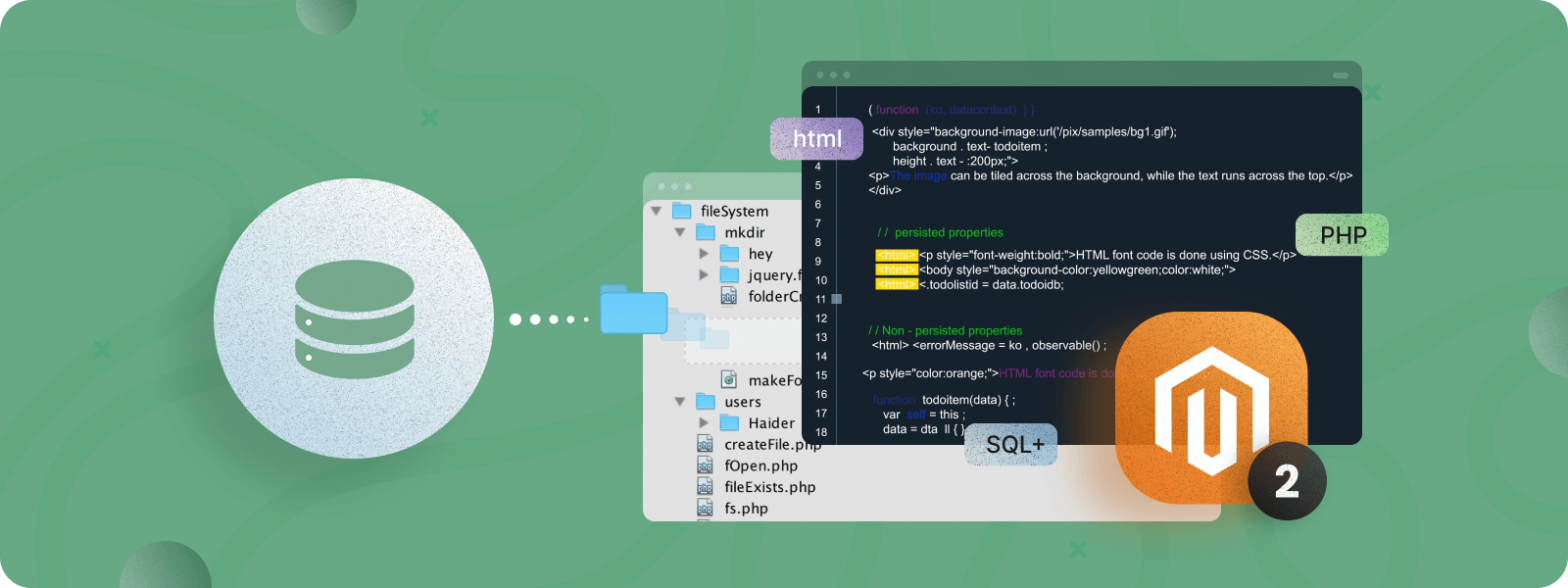Select the createFile.php file icon
1568x588 pixels.
707,445
